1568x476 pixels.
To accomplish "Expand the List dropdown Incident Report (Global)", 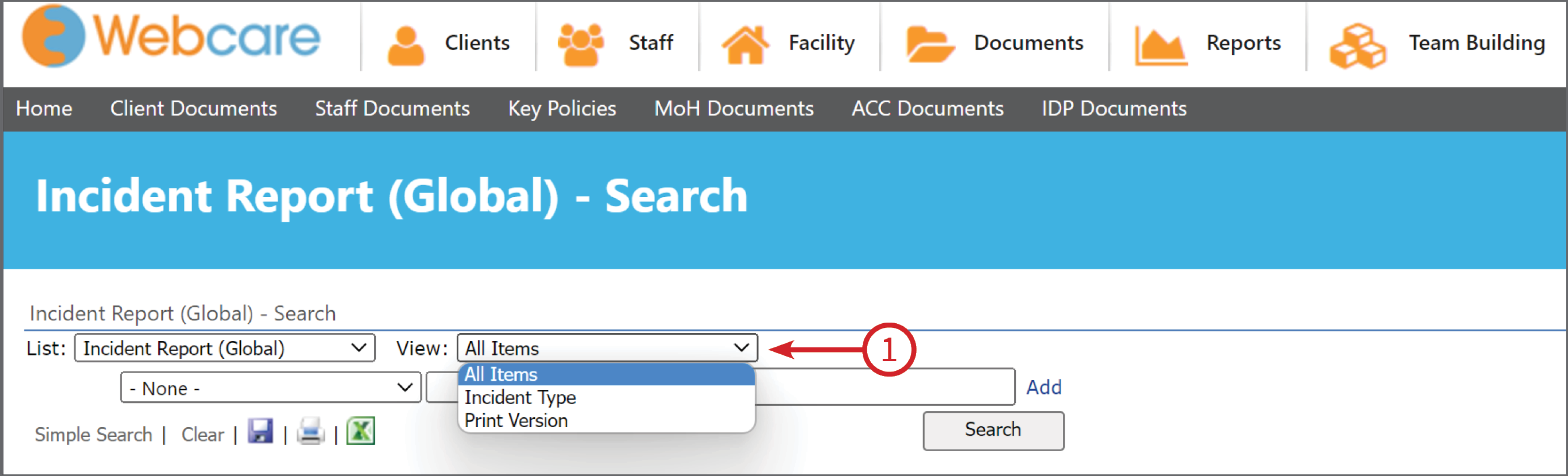I will [225, 348].
